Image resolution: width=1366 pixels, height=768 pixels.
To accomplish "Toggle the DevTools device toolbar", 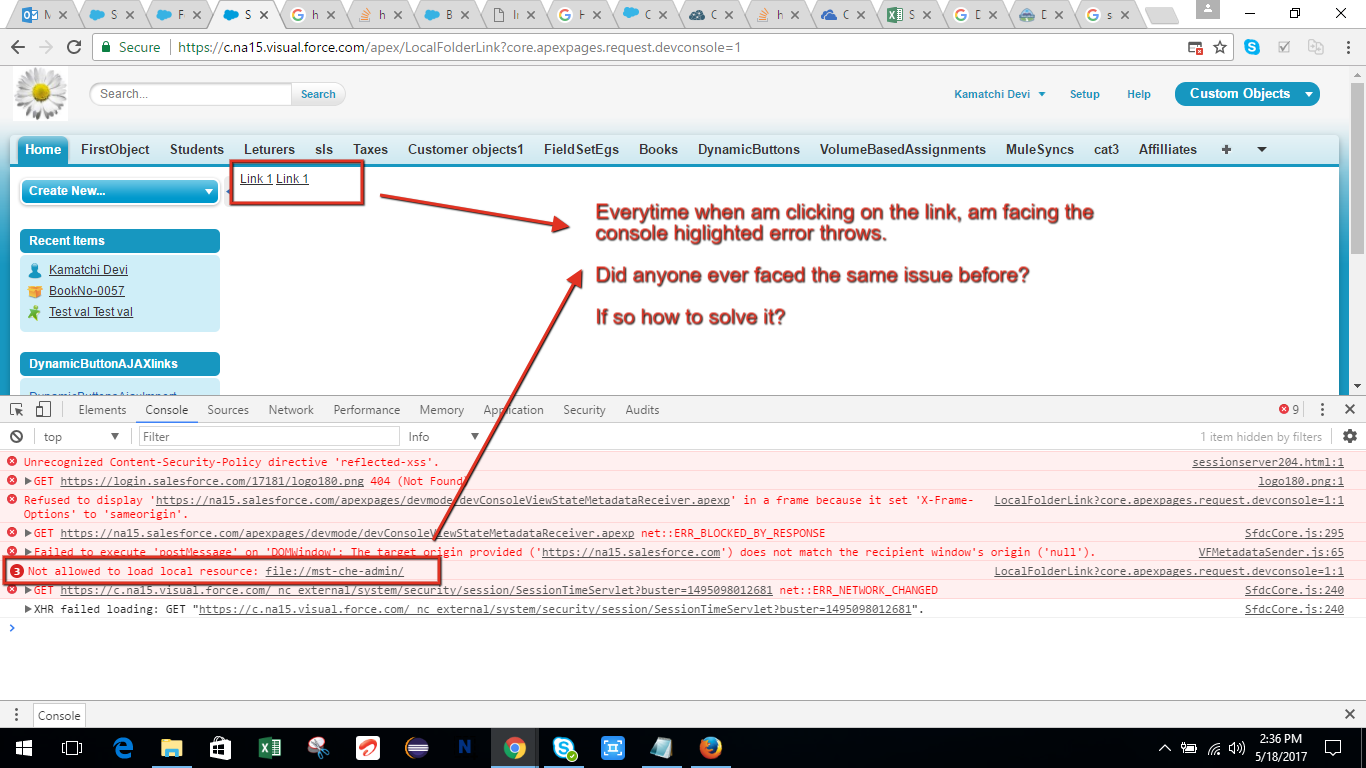I will pos(43,409).
